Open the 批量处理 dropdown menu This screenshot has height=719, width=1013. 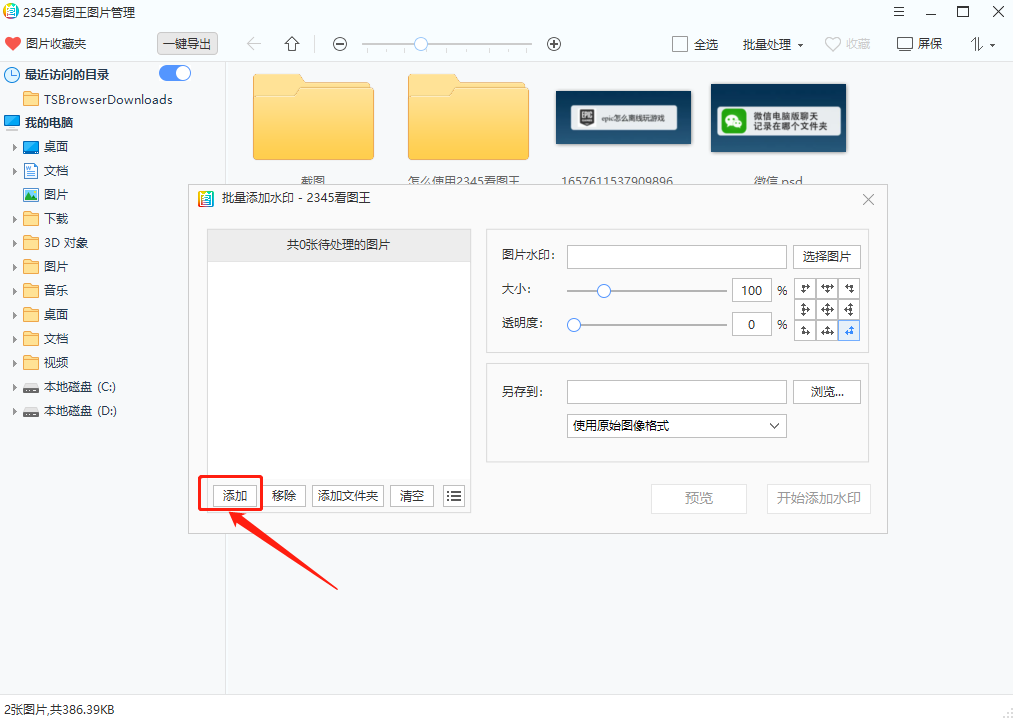pos(773,44)
